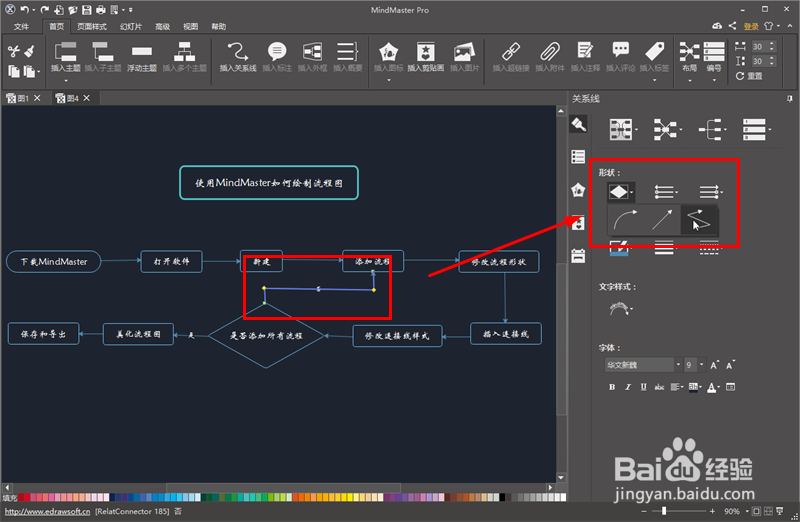Pin the 关系线 side panel

[x=789, y=98]
